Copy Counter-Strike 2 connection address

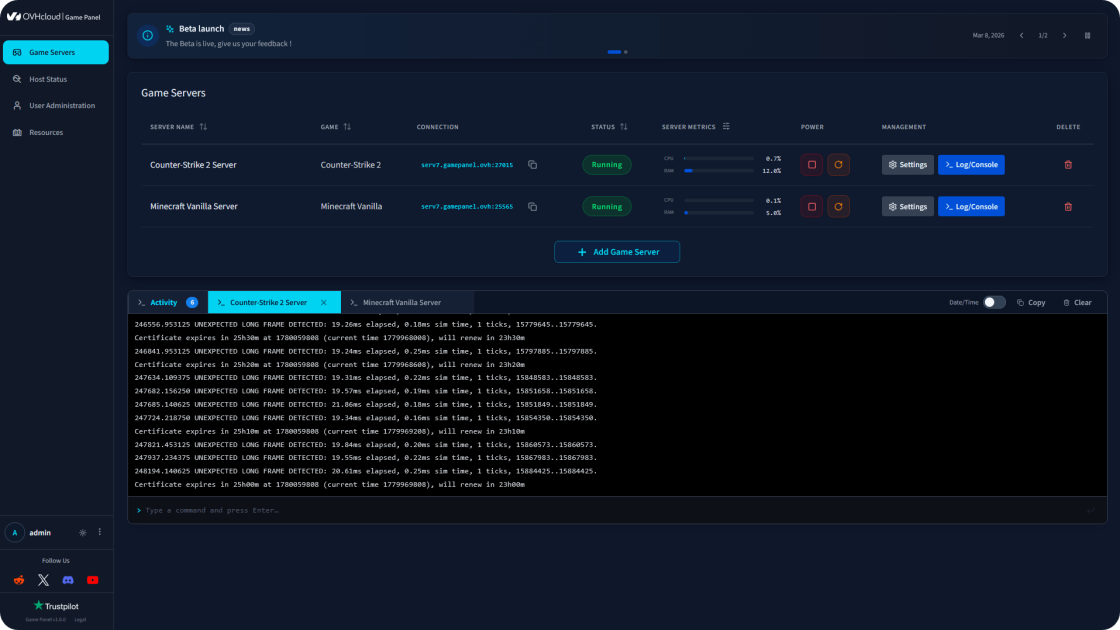click(x=532, y=164)
